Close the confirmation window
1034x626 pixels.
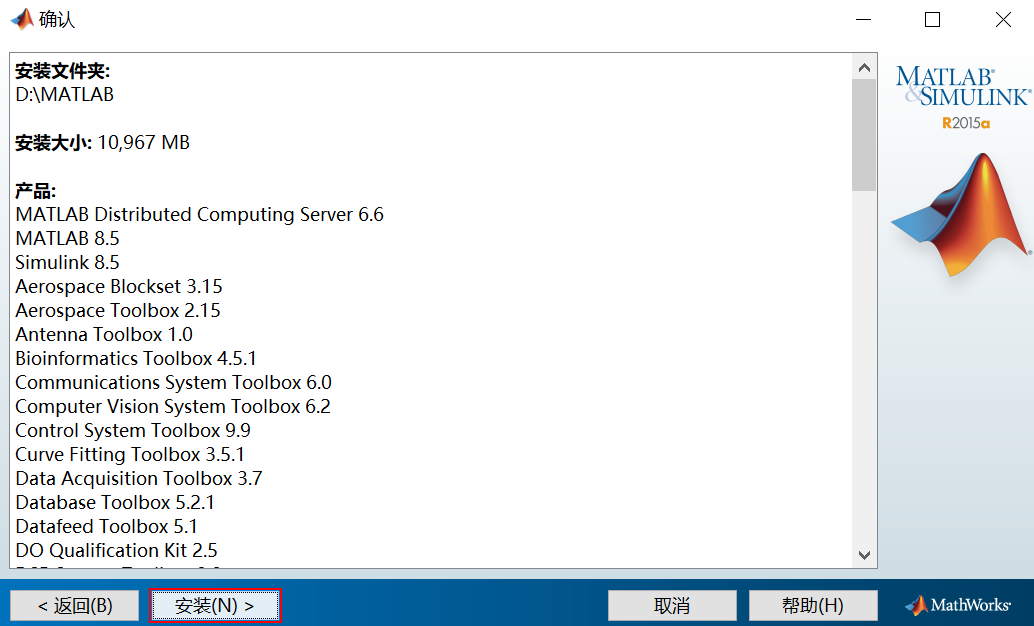1003,20
